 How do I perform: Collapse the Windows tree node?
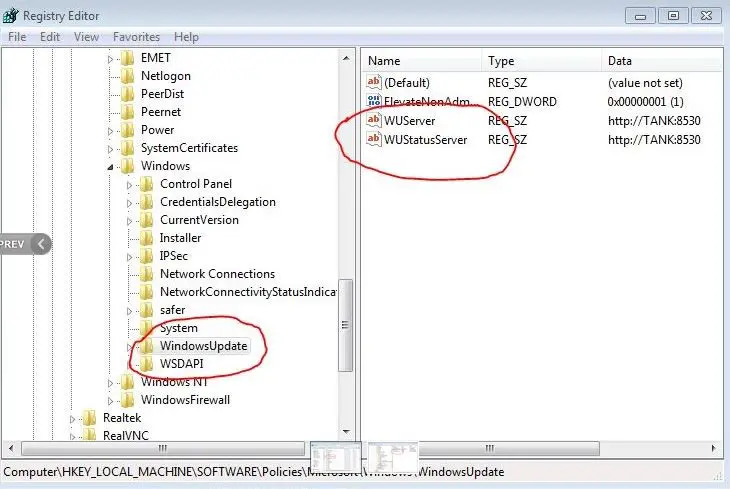pyautogui.click(x=110, y=167)
